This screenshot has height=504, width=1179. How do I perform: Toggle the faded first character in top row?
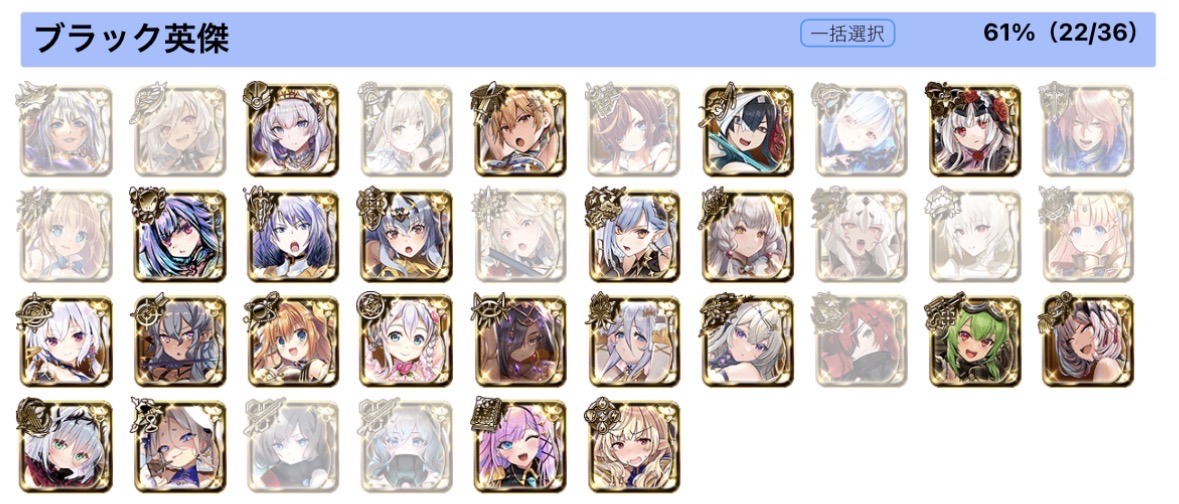(65, 130)
